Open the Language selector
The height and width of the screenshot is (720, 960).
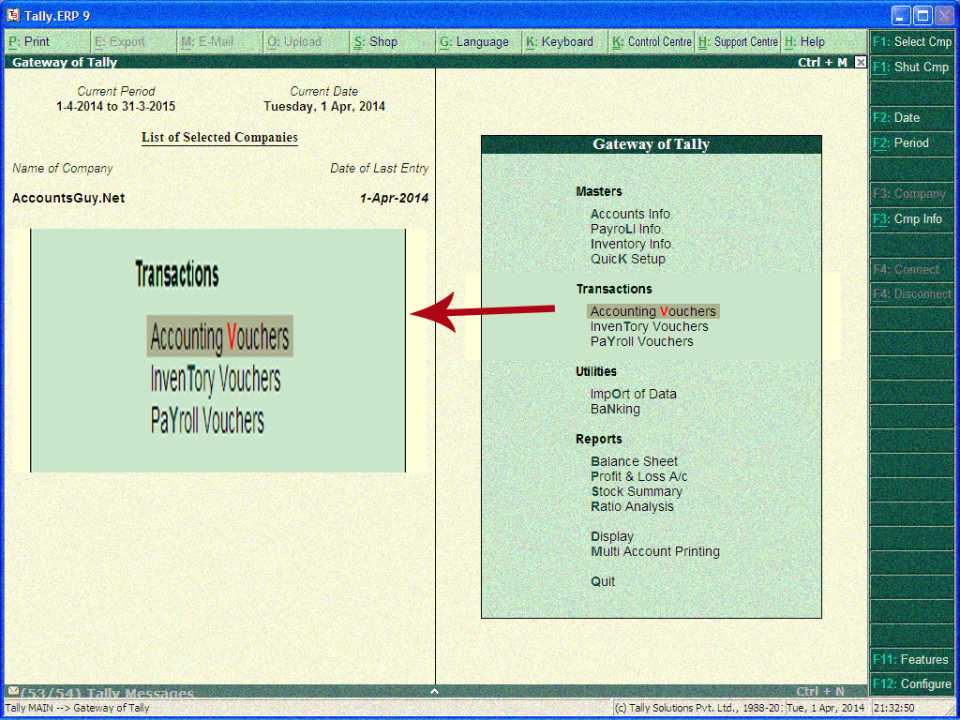[475, 41]
